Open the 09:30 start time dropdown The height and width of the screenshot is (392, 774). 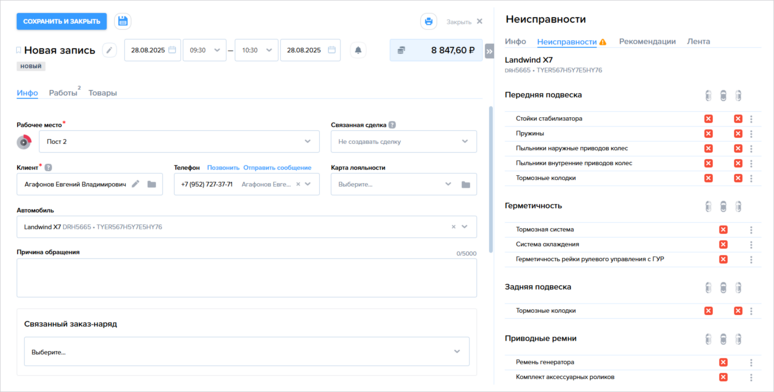point(204,50)
